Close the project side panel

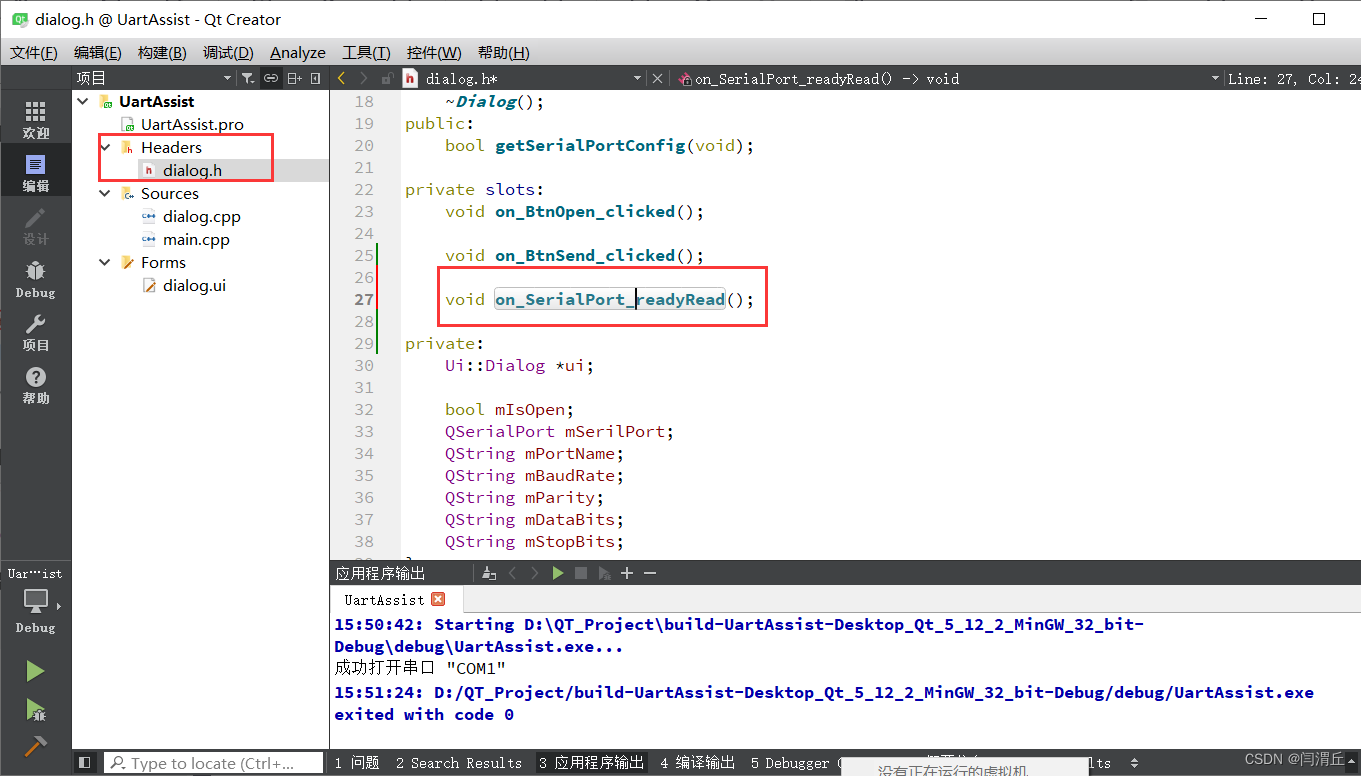click(316, 78)
